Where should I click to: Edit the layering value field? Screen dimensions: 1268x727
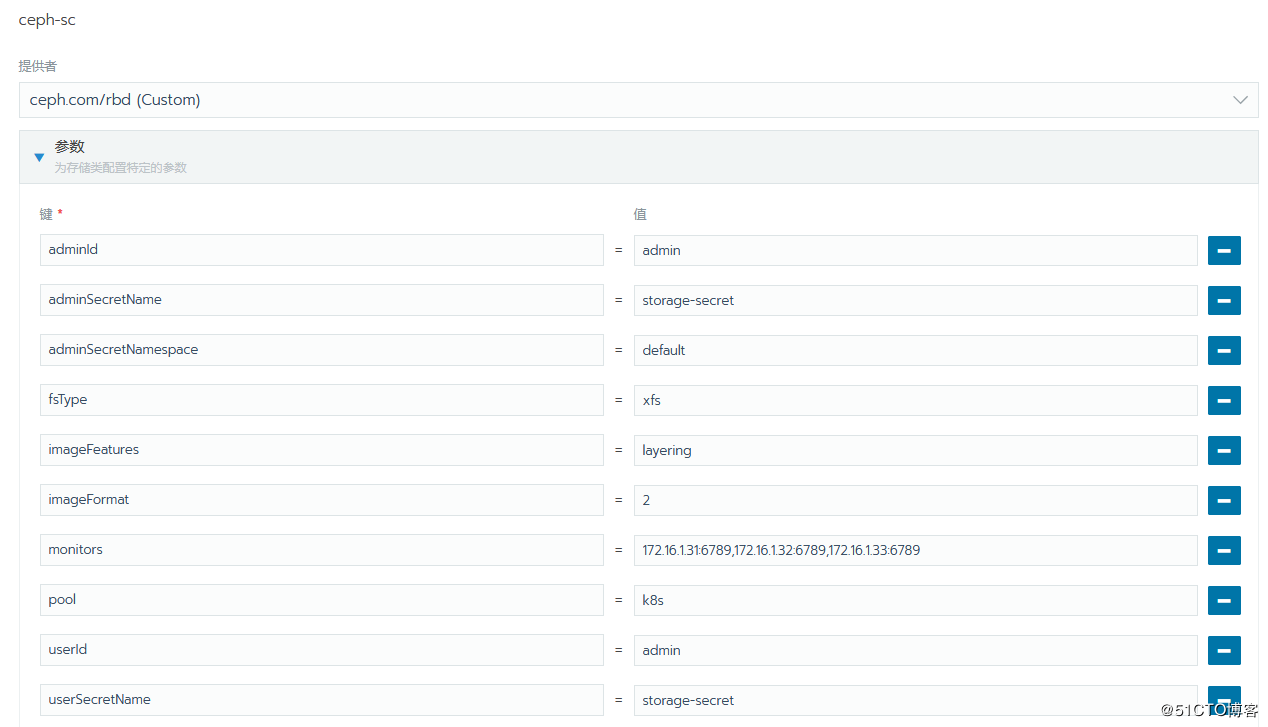click(x=915, y=450)
